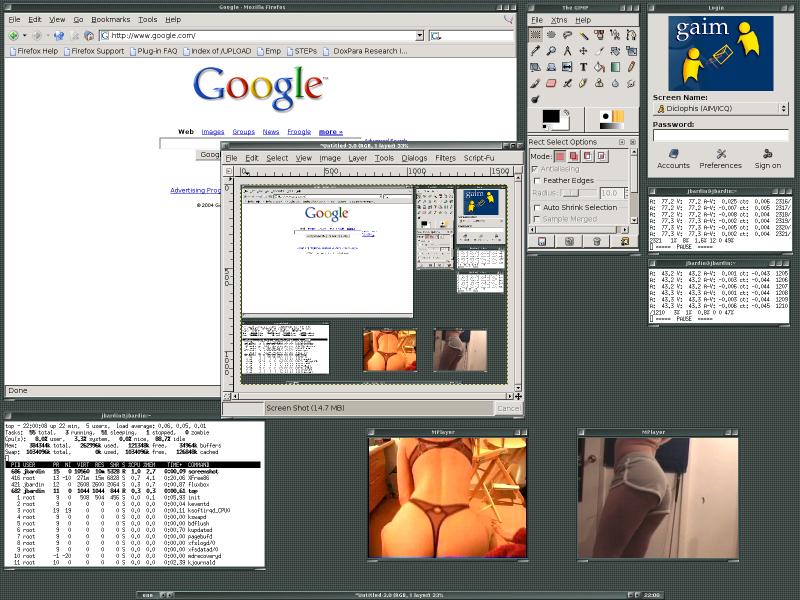This screenshot has width=800, height=600.
Task: Activate the Eraser tool
Action: point(551,83)
